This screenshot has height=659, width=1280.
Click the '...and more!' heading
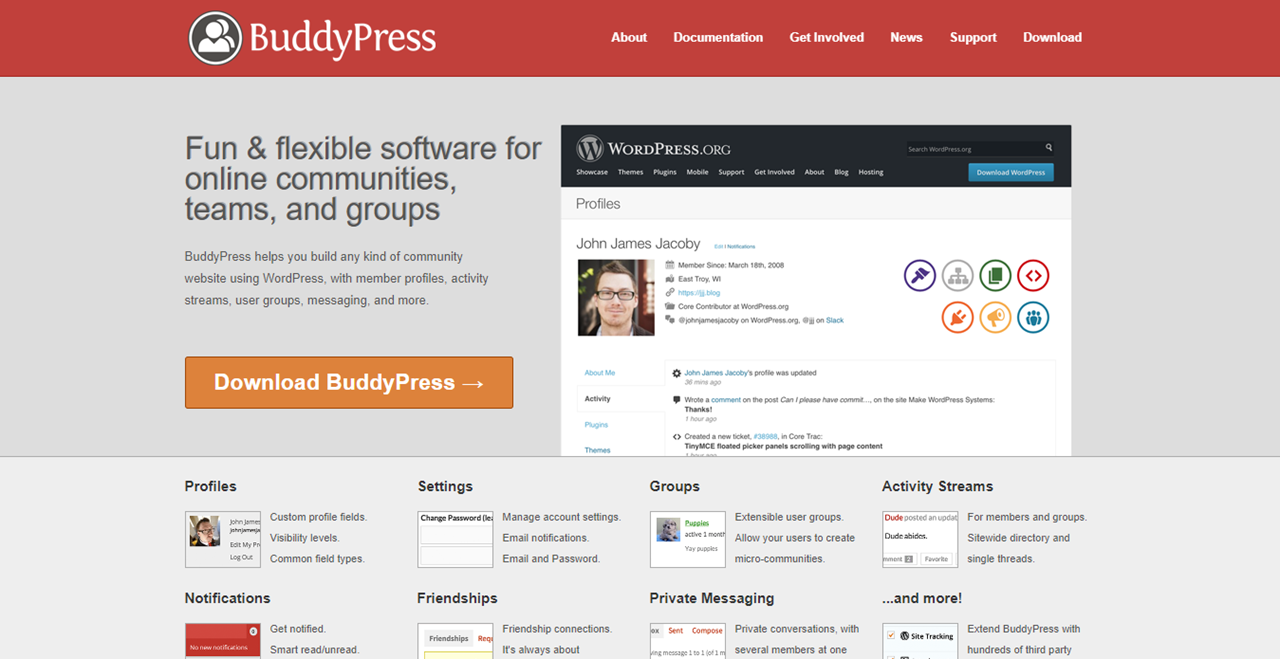point(922,598)
